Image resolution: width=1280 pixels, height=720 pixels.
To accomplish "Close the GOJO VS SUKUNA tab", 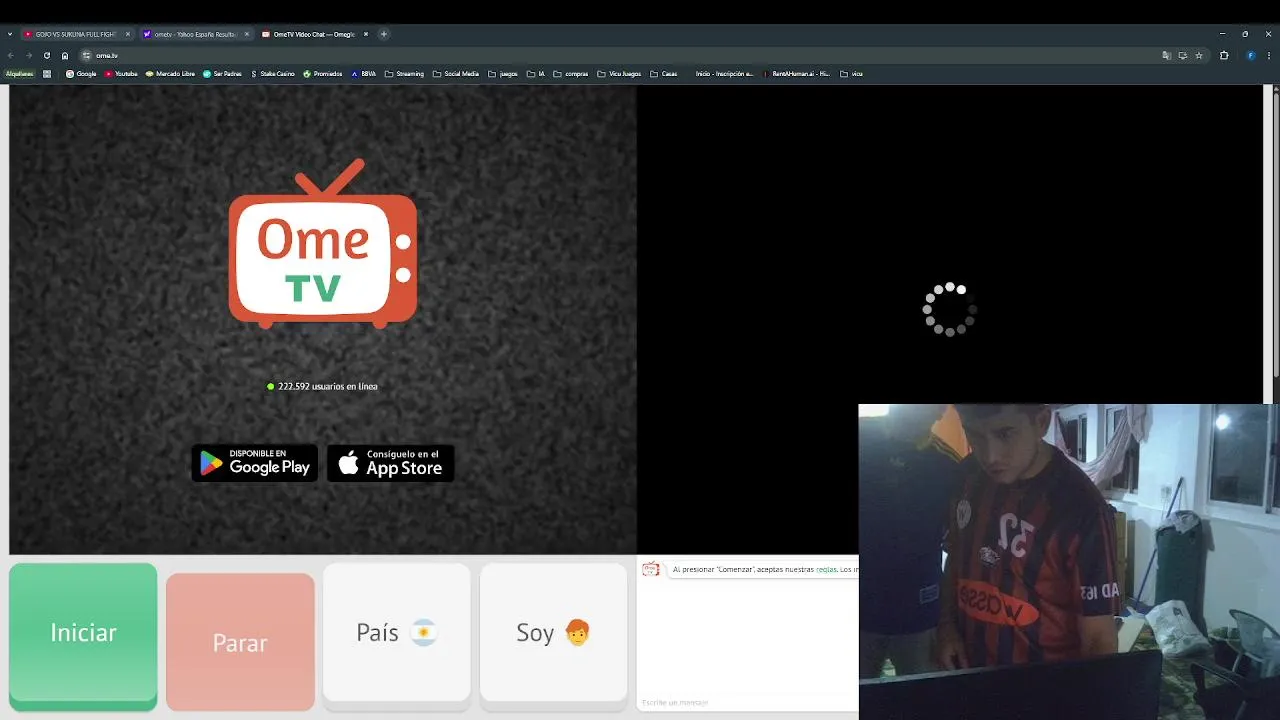I will 128,34.
